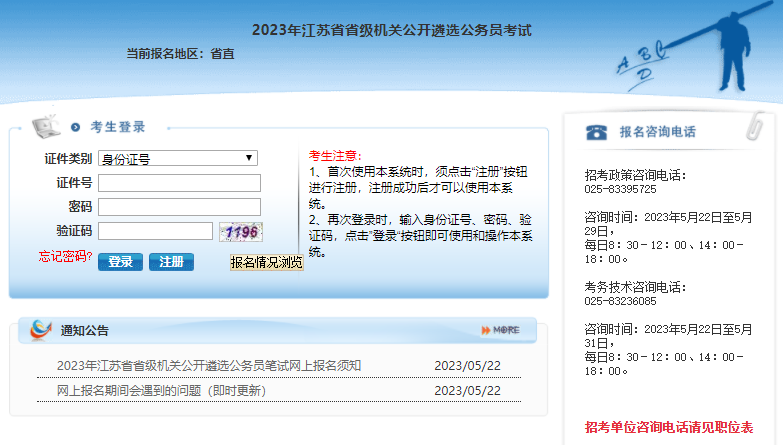Click the round arrow bullet before 考生登录

point(75,127)
